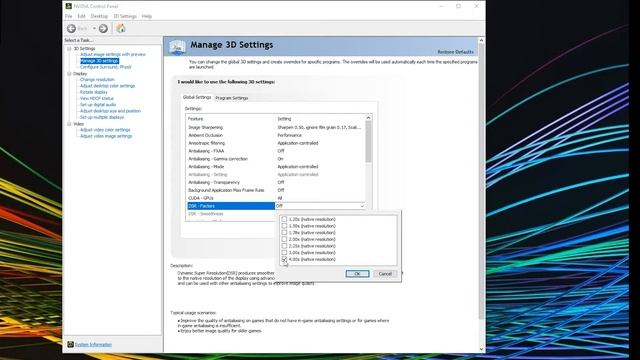Screen dimensions: 640x360
Task: Select the Antialiasing - Transparency row
Action: (276, 182)
